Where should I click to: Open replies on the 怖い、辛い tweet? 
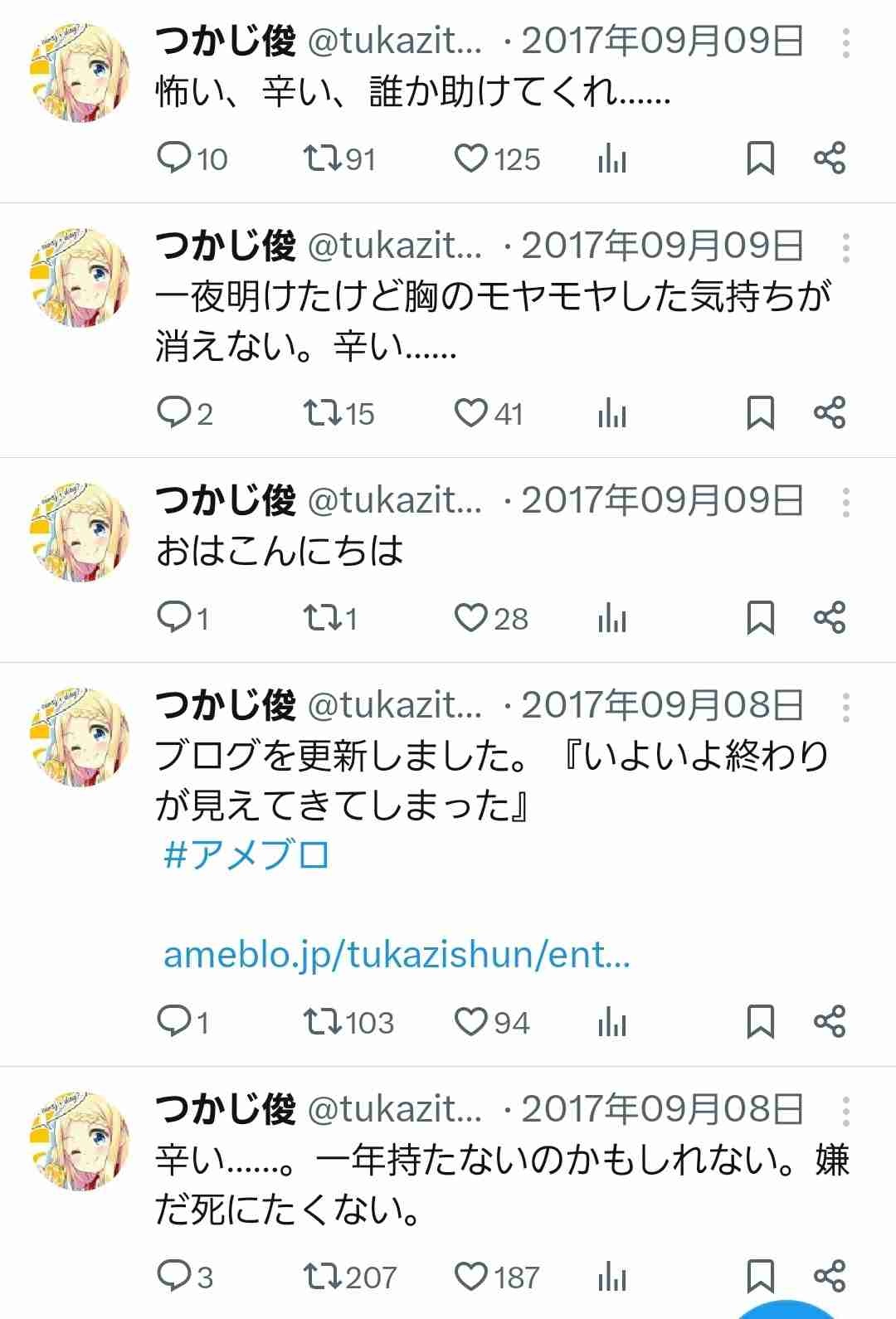tap(192, 158)
